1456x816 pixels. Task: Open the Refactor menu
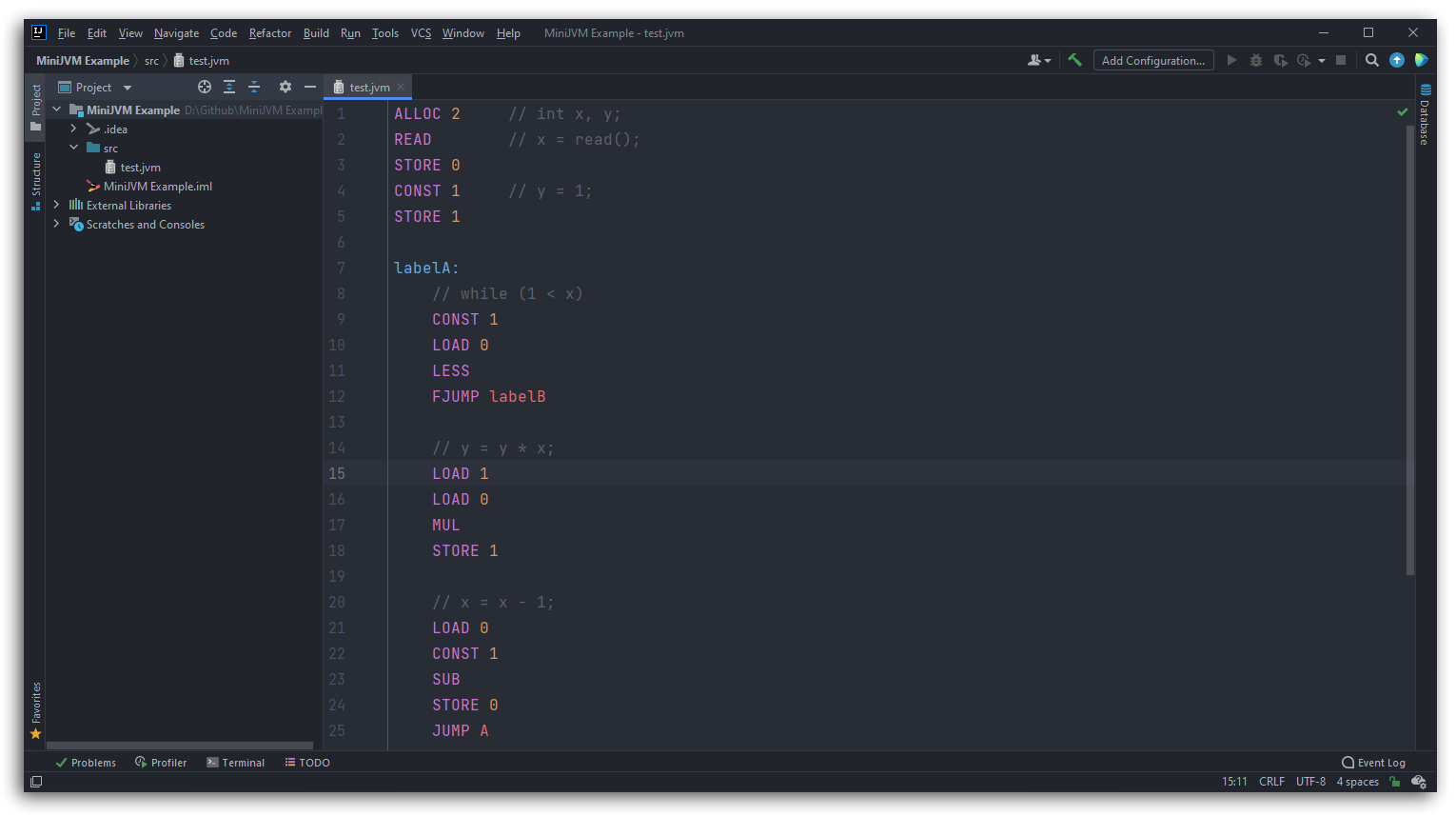[269, 32]
